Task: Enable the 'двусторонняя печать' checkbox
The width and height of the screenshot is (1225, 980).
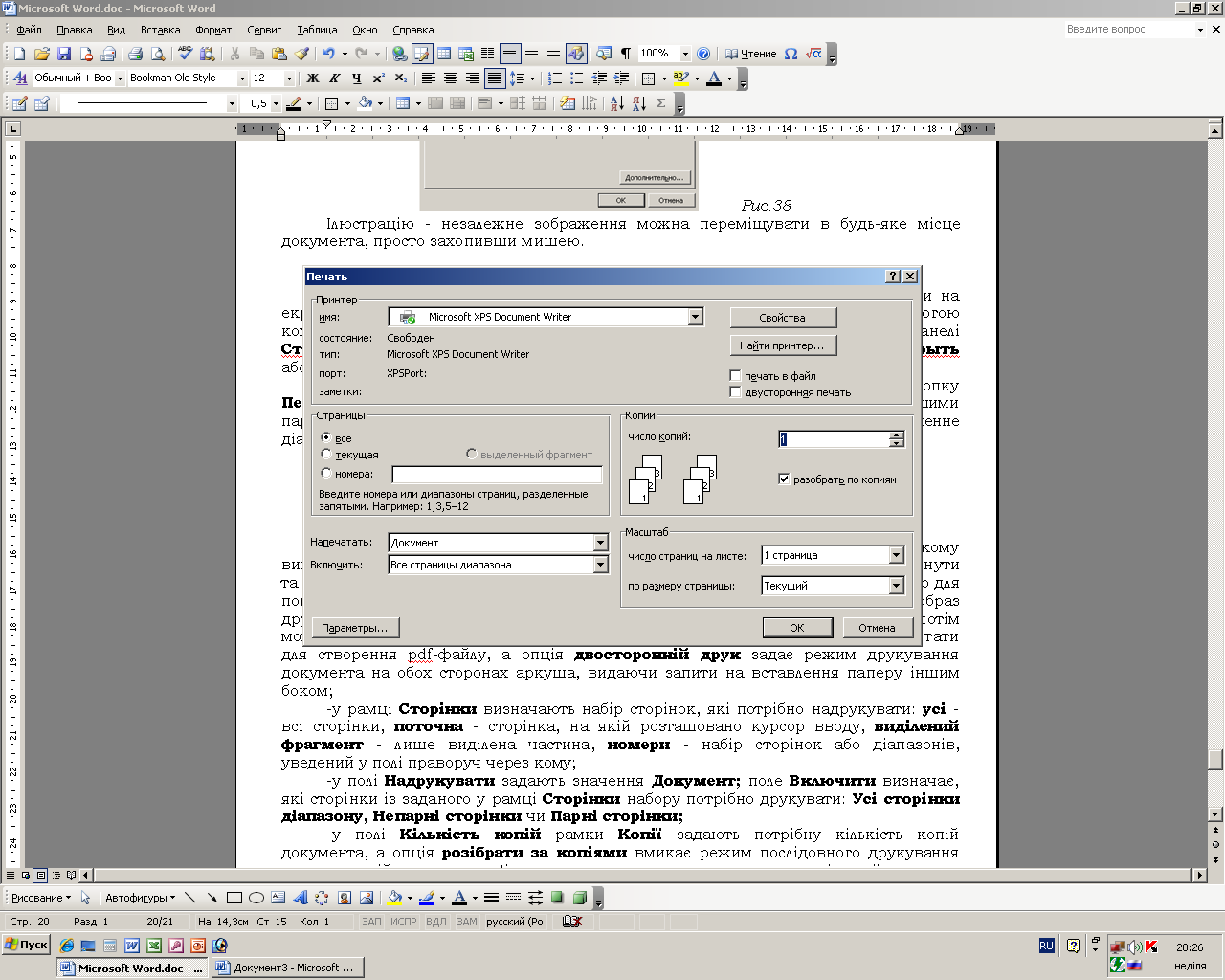Action: click(x=735, y=392)
